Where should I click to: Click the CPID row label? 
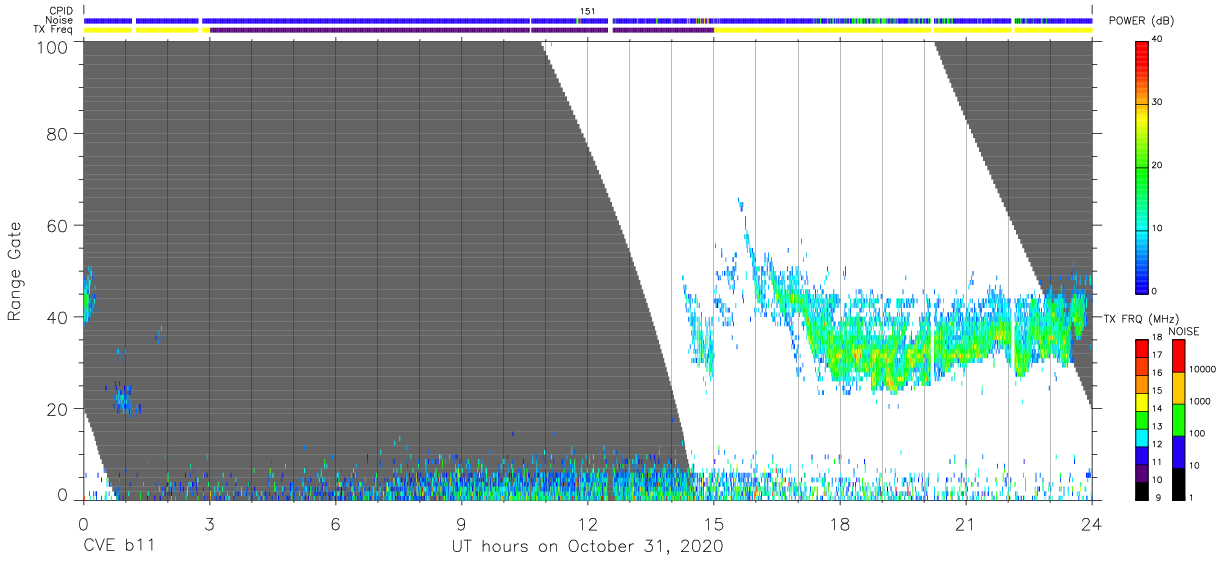click(x=61, y=11)
